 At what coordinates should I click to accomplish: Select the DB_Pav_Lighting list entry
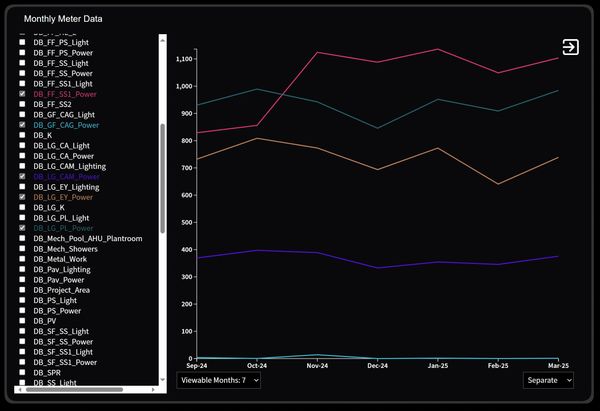[61, 269]
